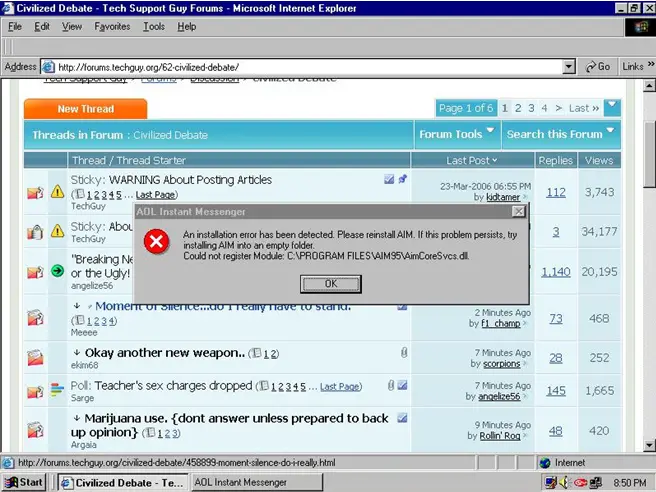
Task: Open Okay another new weapon thread
Action: (164, 353)
